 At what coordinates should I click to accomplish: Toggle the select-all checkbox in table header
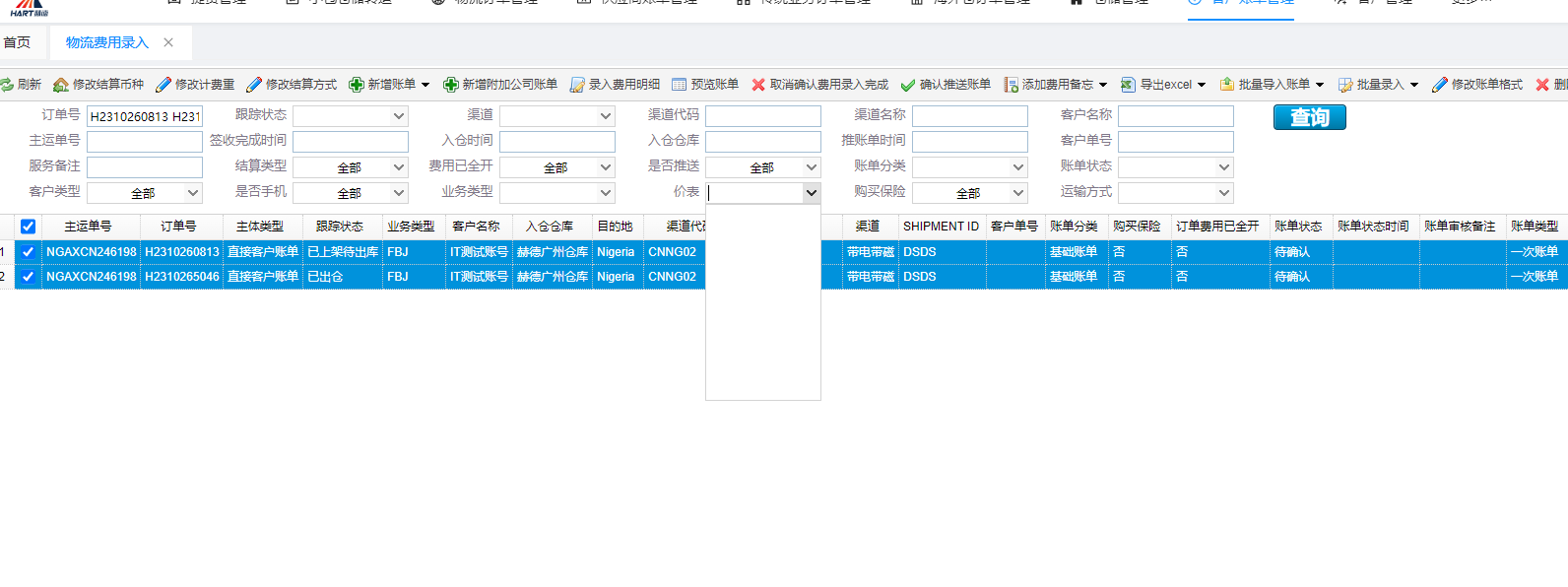[29, 227]
